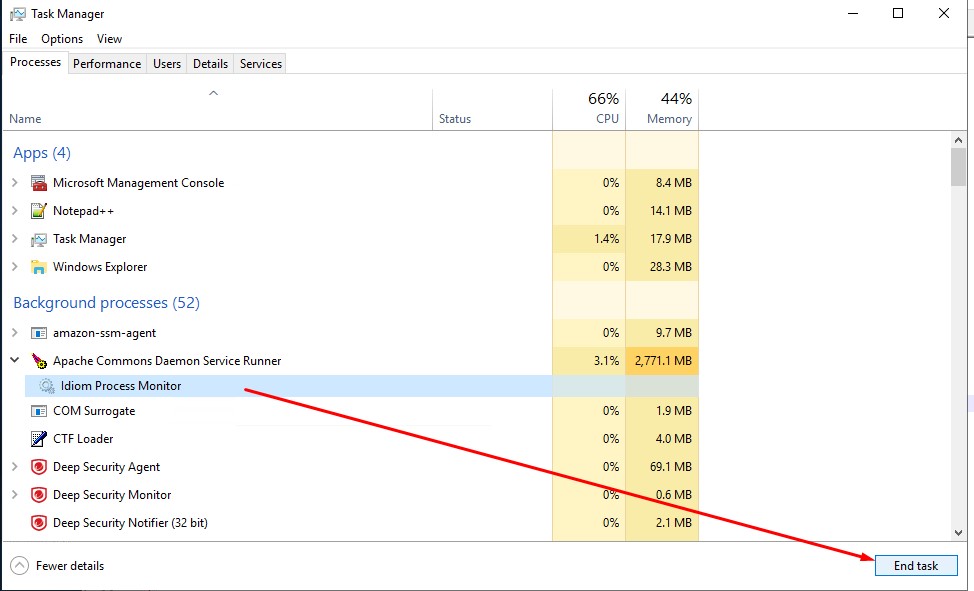Click the 2,771.1 MB memory value
This screenshot has height=591, width=974.
[663, 360]
